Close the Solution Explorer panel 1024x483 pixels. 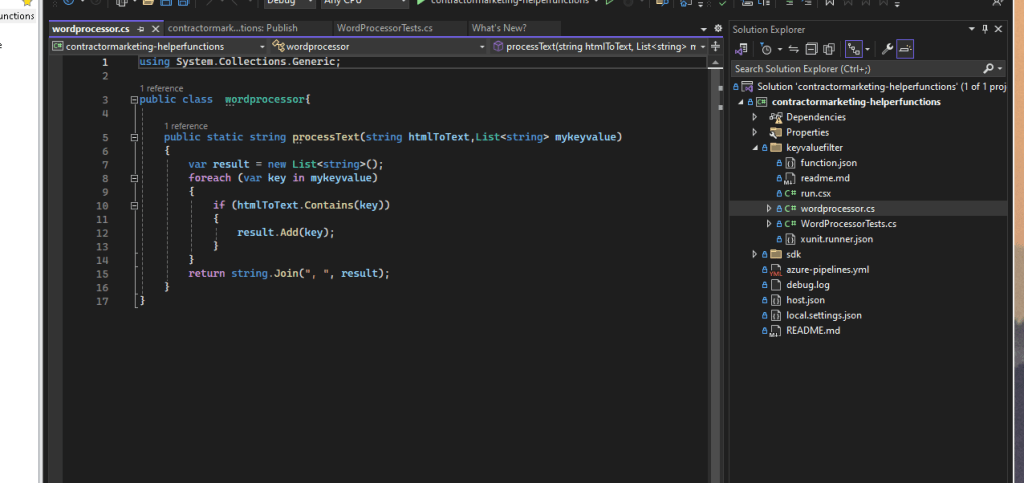[998, 29]
